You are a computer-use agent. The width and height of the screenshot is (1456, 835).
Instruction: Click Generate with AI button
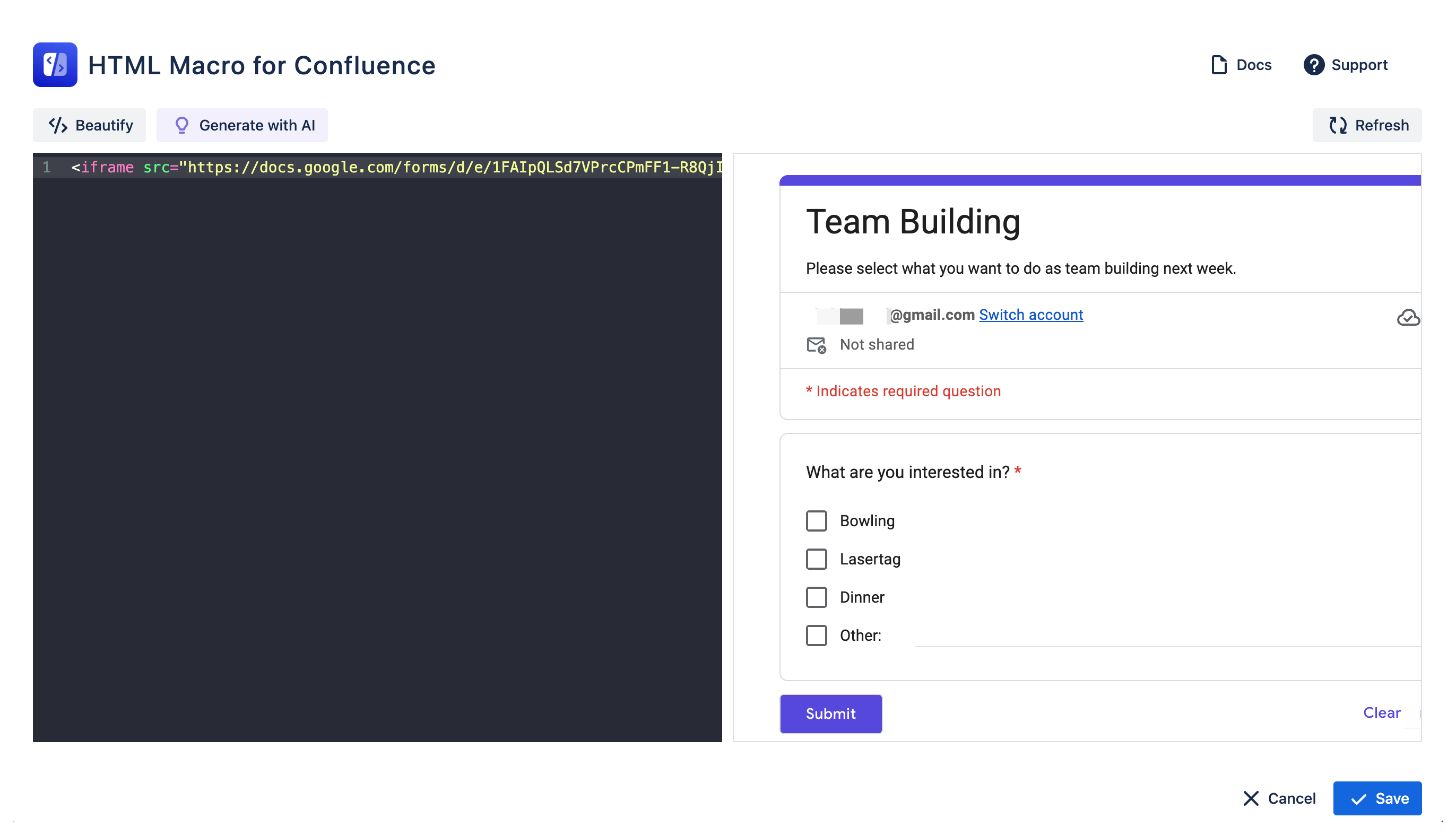(242, 125)
